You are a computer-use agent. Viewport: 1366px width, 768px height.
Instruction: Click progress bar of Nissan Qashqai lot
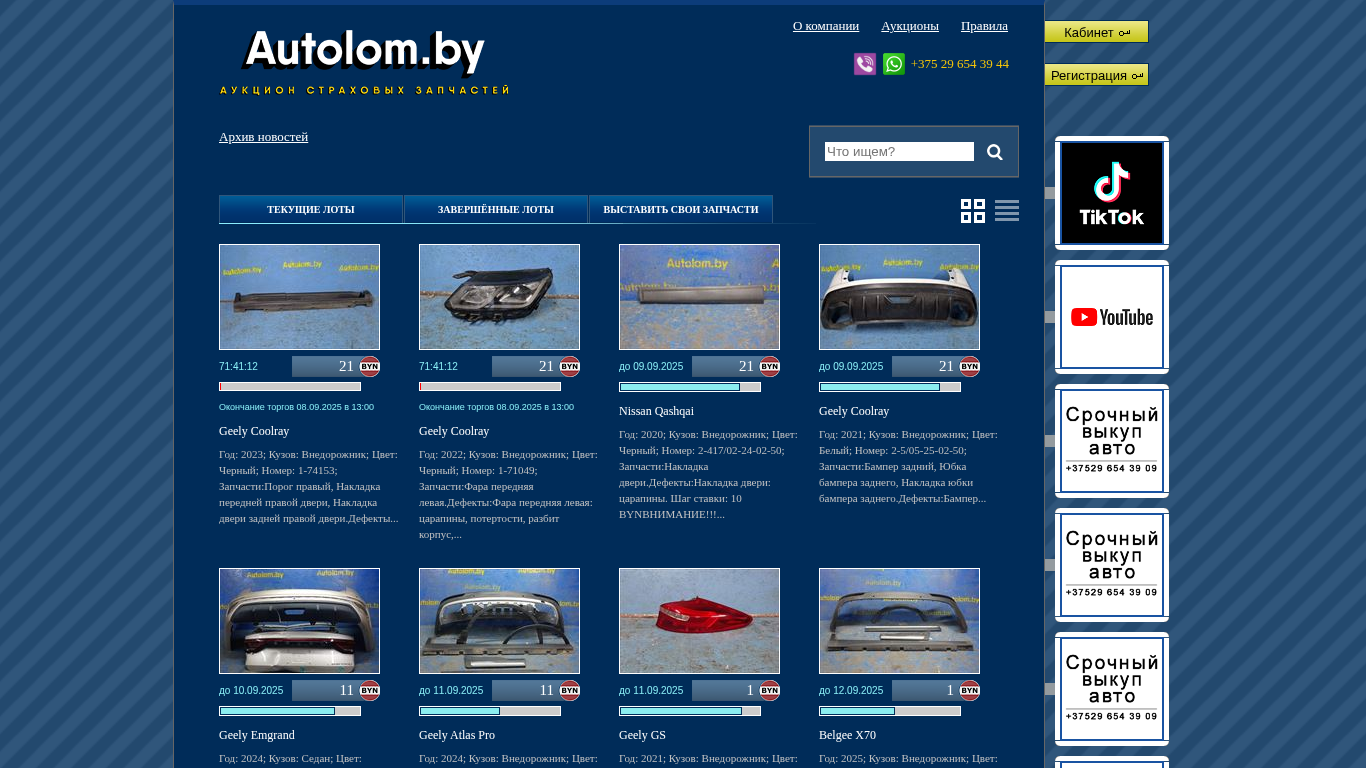pos(690,387)
